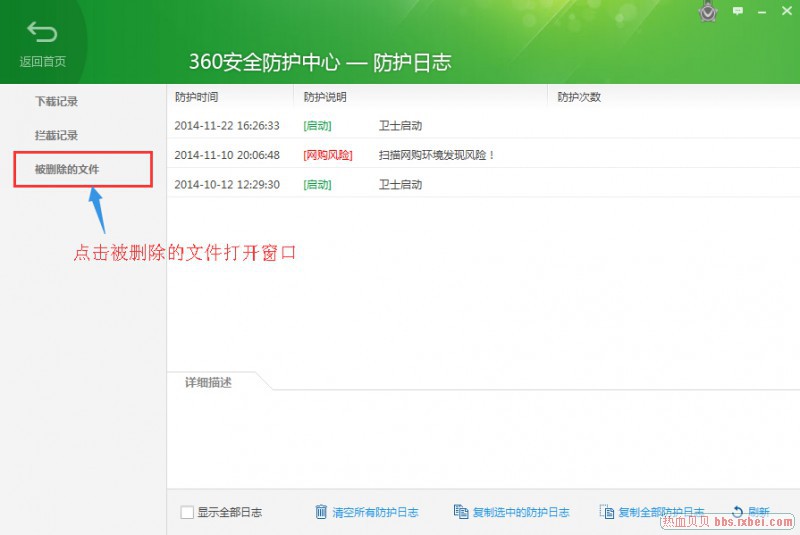The height and width of the screenshot is (535, 800).
Task: Switch to the 详细描述 tab
Action: tap(208, 382)
